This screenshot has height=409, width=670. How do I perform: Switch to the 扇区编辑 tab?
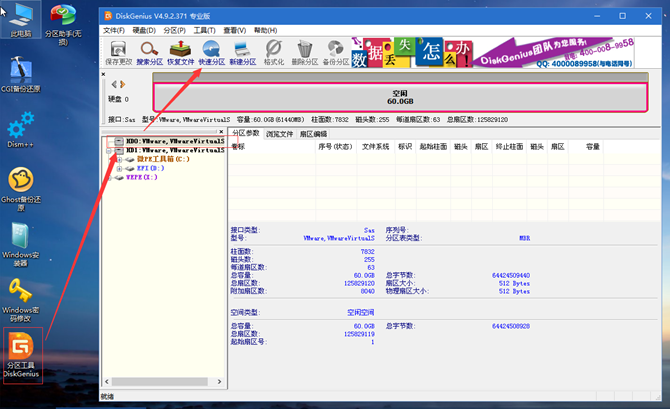coord(313,134)
